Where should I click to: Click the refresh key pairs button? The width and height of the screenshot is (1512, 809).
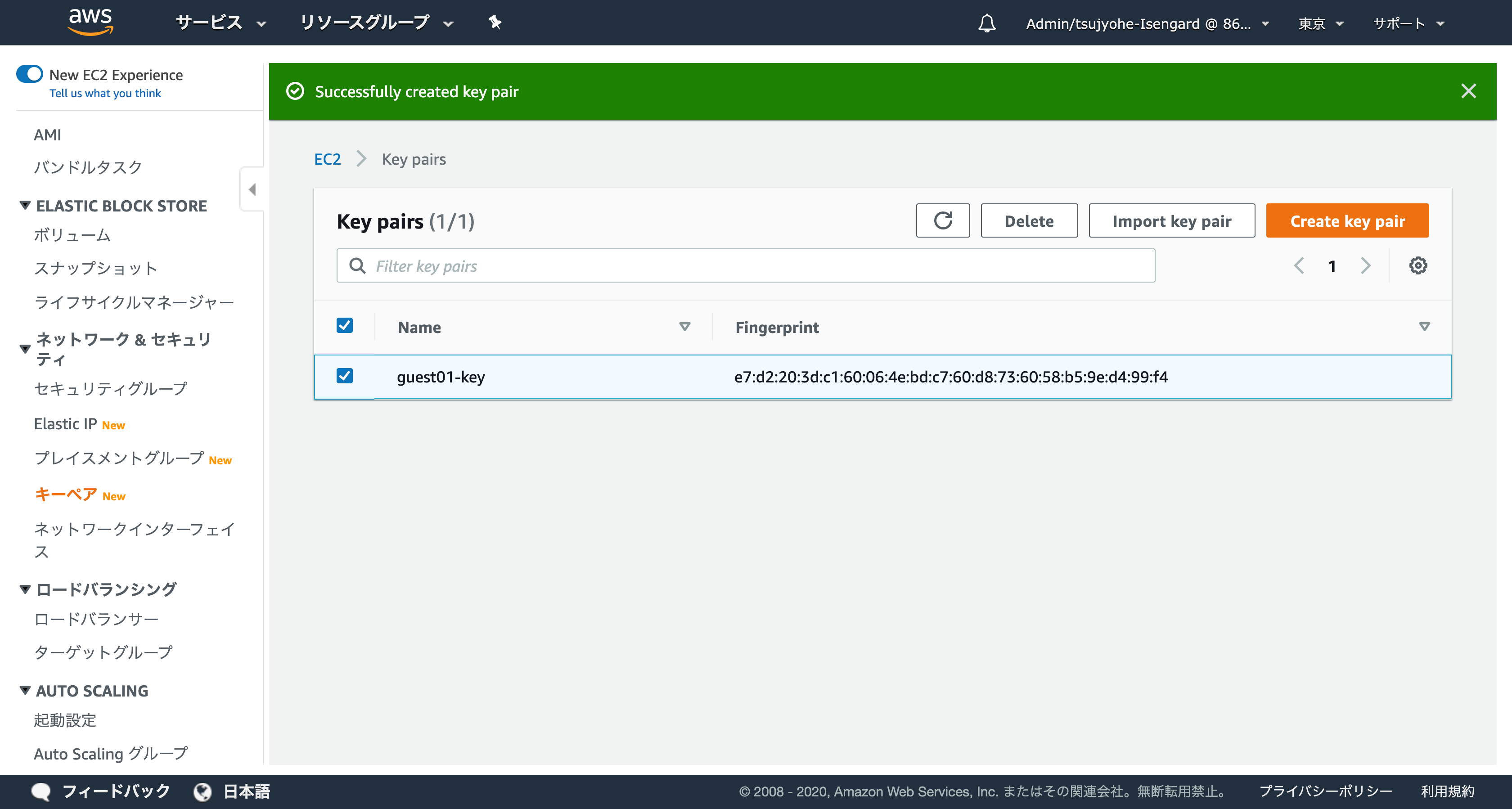point(943,221)
